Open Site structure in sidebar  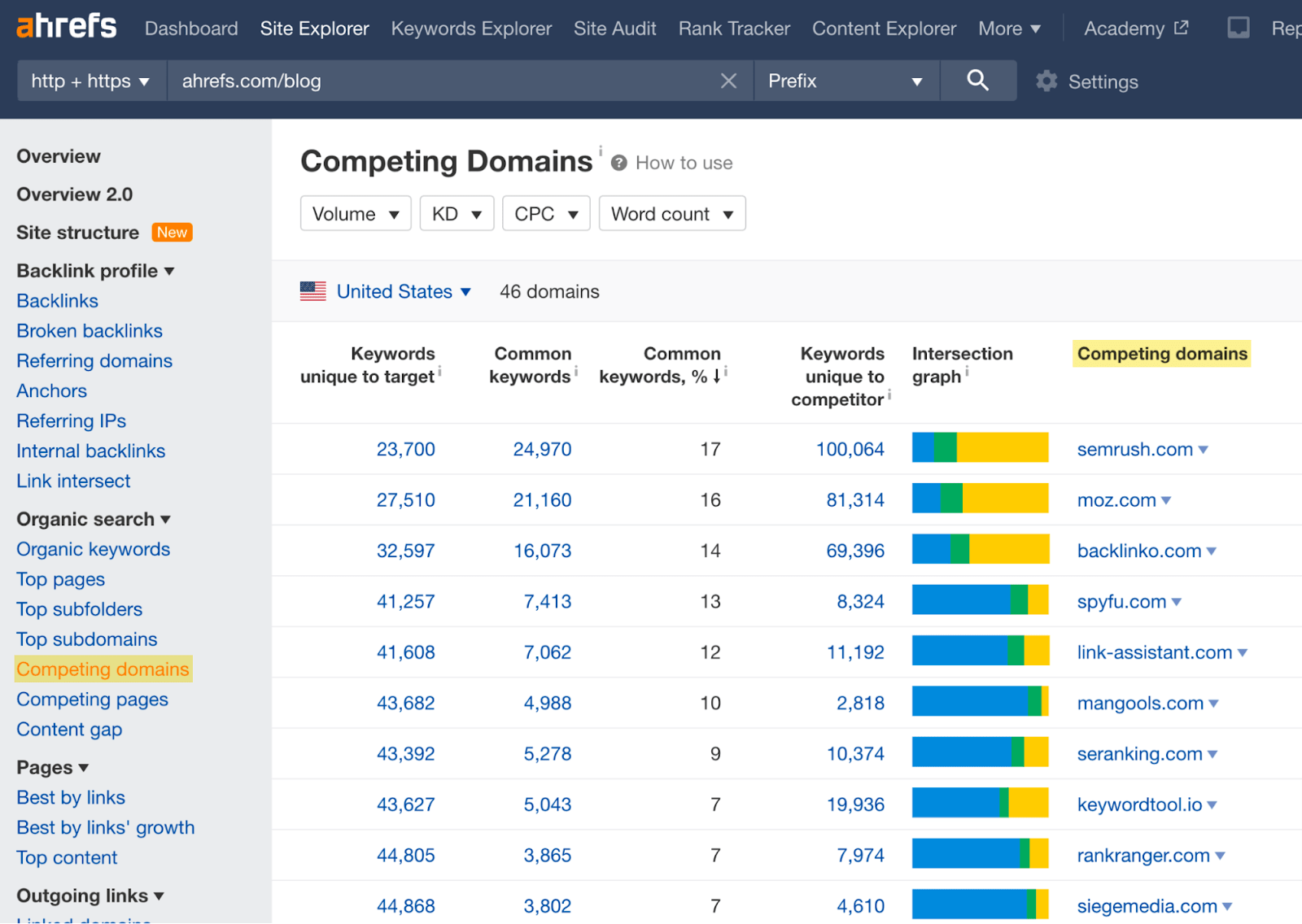[78, 233]
